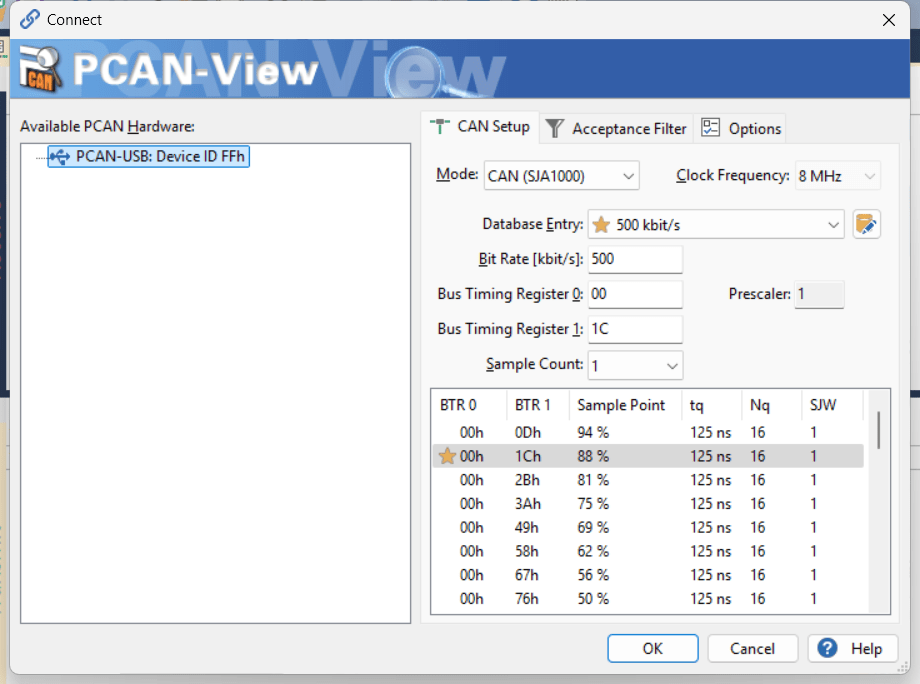Select the row with BTR 1 3Ah
Viewport: 920px width, 684px height.
click(648, 503)
